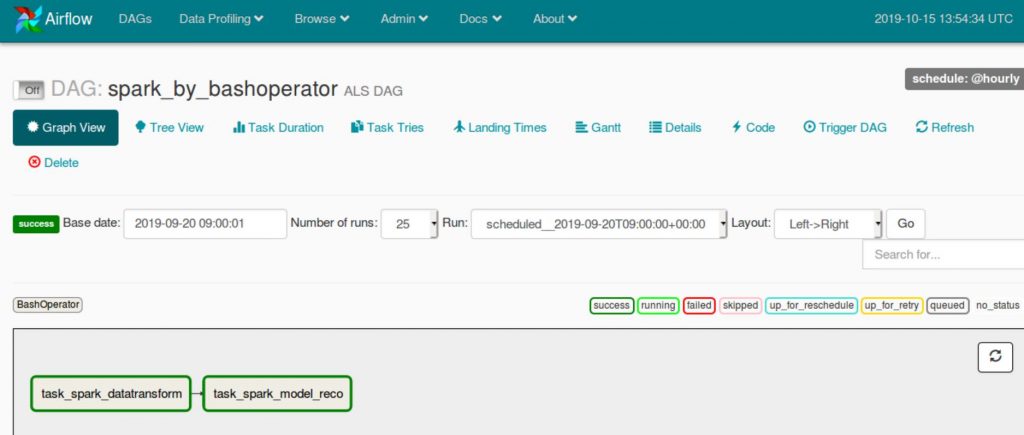Click the Go button
This screenshot has height=435, width=1024.
[906, 223]
